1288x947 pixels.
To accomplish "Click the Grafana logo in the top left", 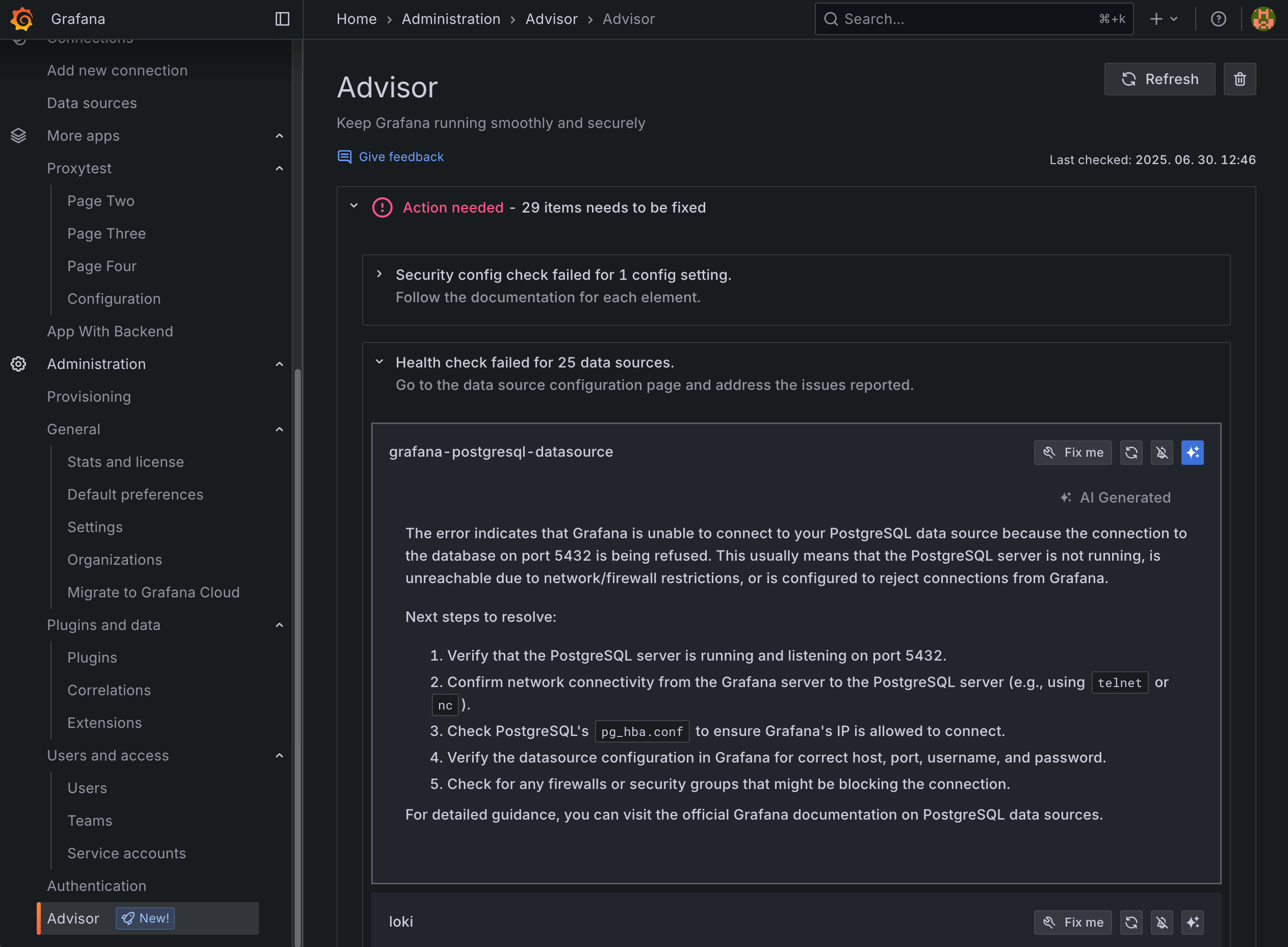I will [21, 18].
